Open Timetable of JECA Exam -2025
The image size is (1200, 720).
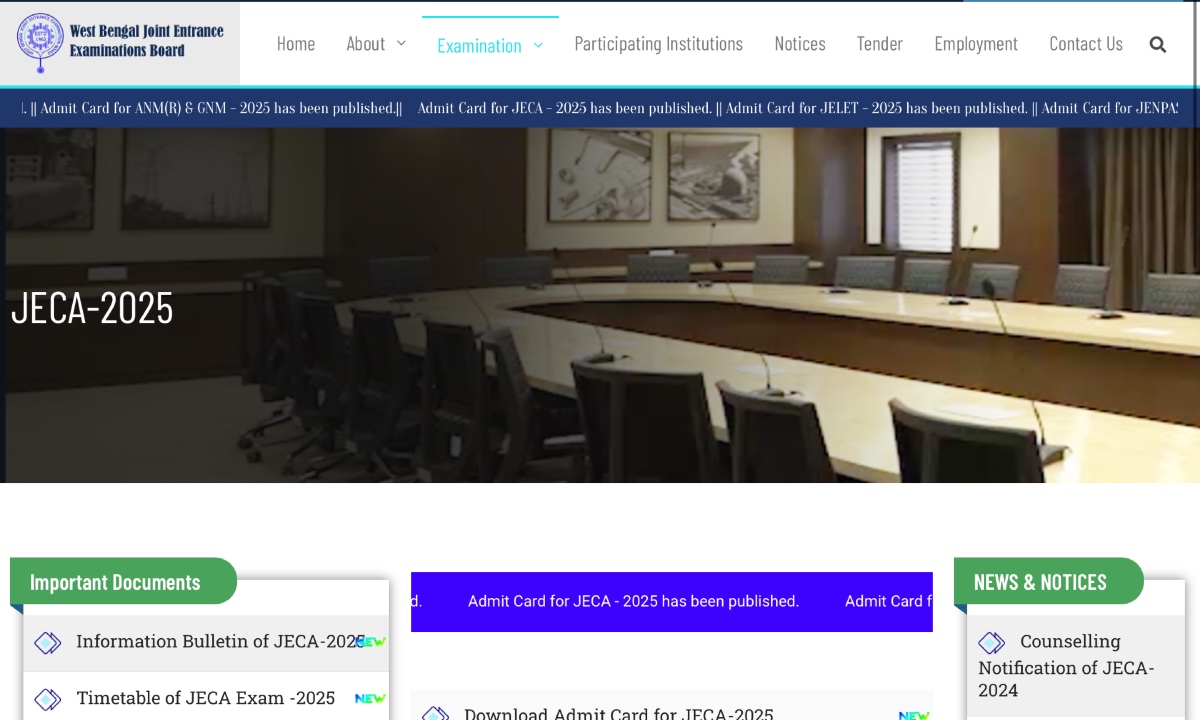206,698
